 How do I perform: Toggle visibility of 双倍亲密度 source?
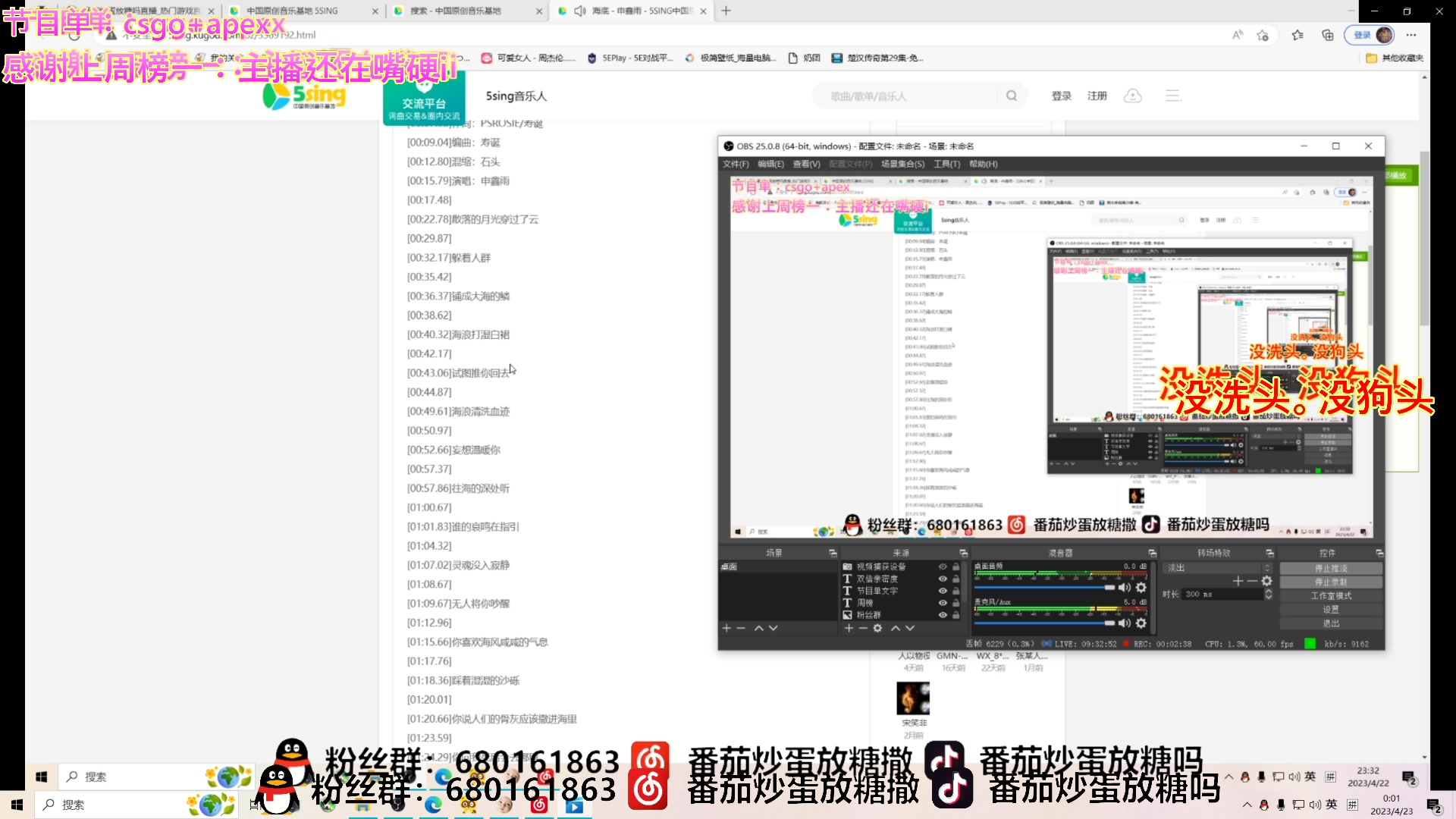point(943,579)
